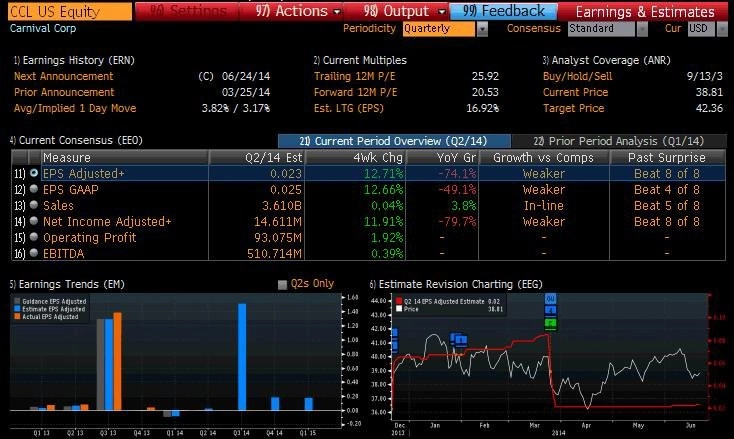The height and width of the screenshot is (439, 734).
Task: Click the EBITDA value 510.714M
Action: point(274,254)
